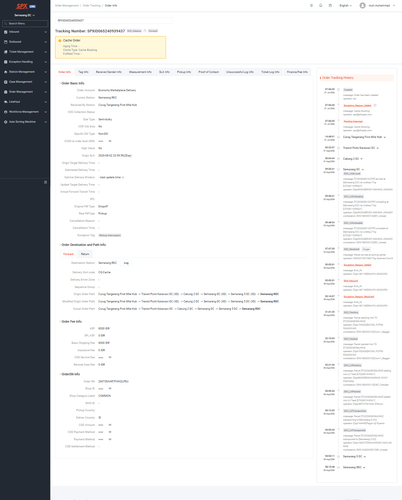Viewport: 402px width, 500px height.
Task: Click the first header icon left of English
Action: click(x=311, y=6)
